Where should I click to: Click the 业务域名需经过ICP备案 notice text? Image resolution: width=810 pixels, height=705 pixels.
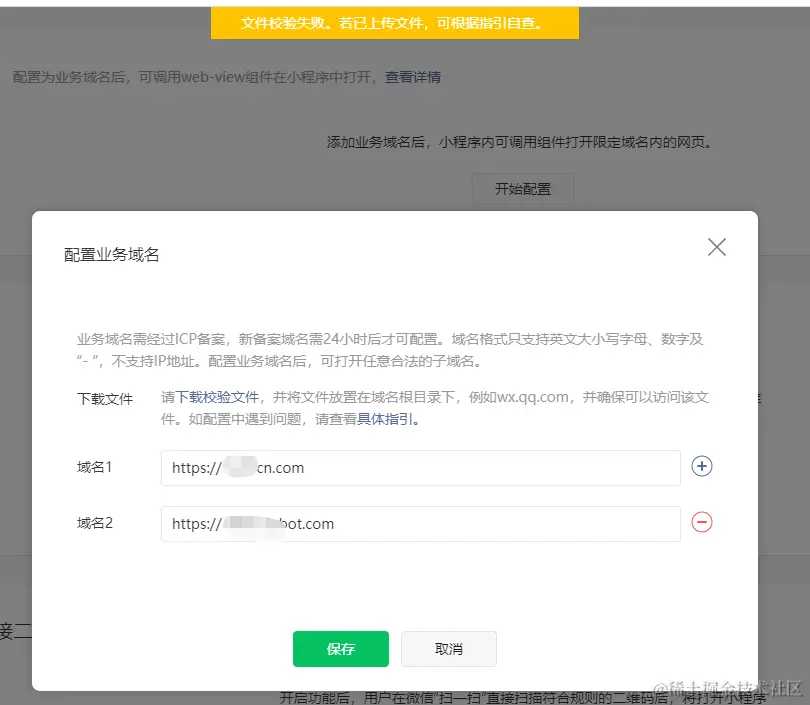(390, 350)
